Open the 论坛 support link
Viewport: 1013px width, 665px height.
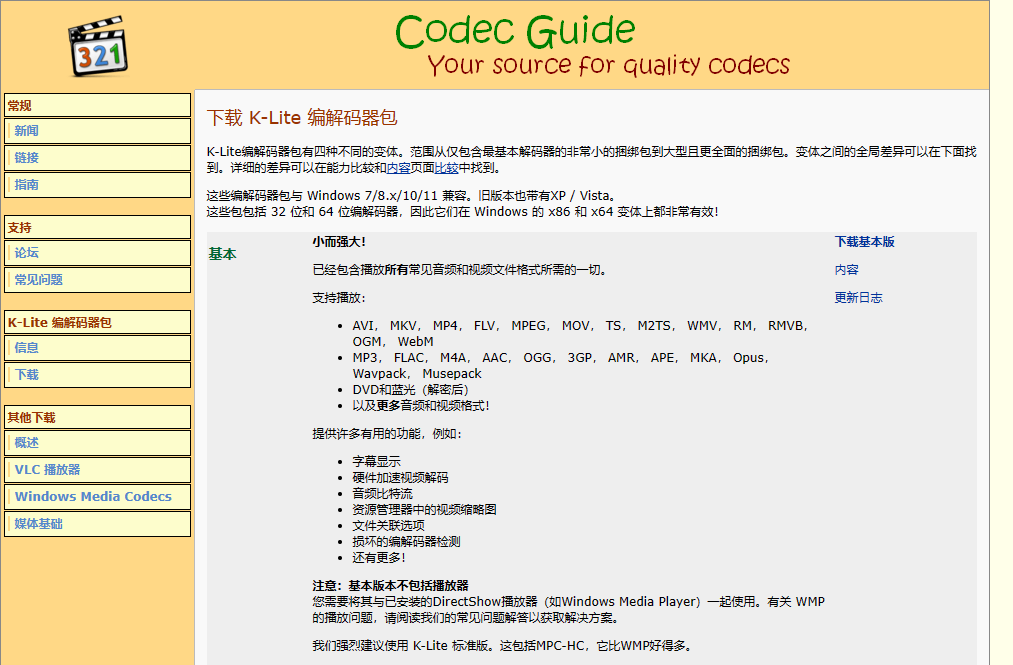[27, 253]
